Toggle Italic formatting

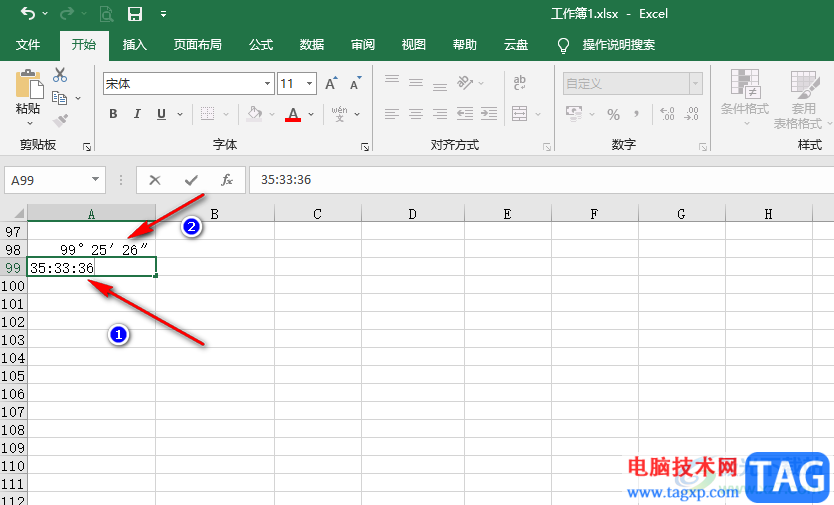click(137, 113)
